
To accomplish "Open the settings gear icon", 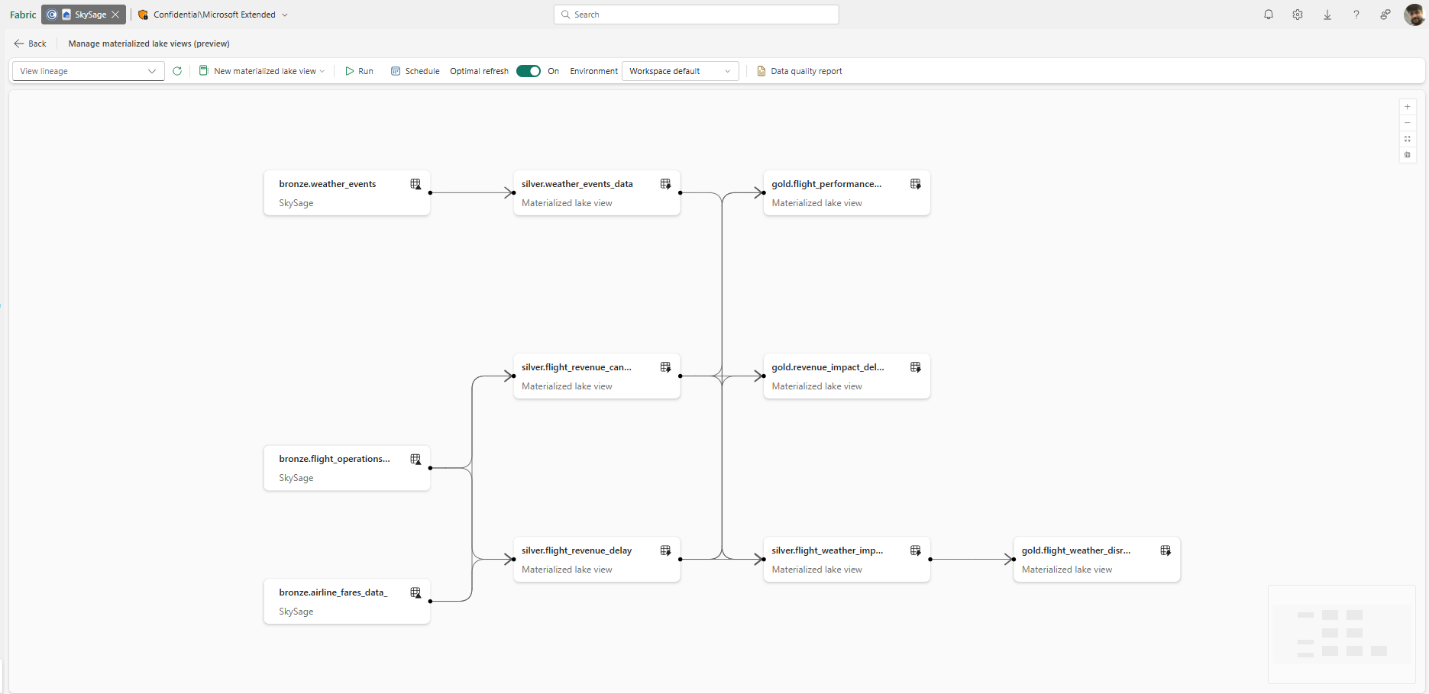I will 1297,15.
